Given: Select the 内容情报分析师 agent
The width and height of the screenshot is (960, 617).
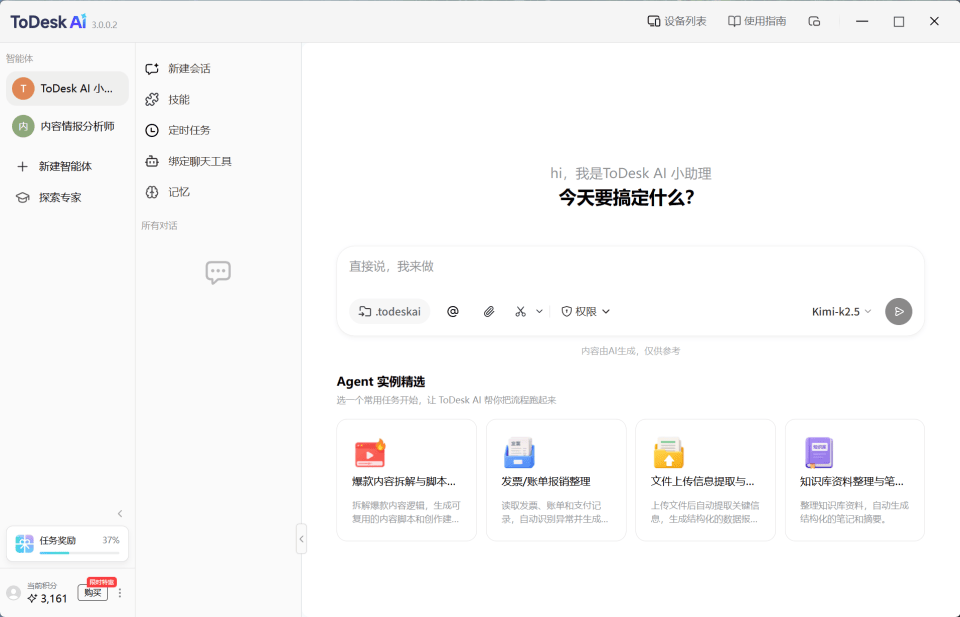Looking at the screenshot, I should pyautogui.click(x=67, y=126).
